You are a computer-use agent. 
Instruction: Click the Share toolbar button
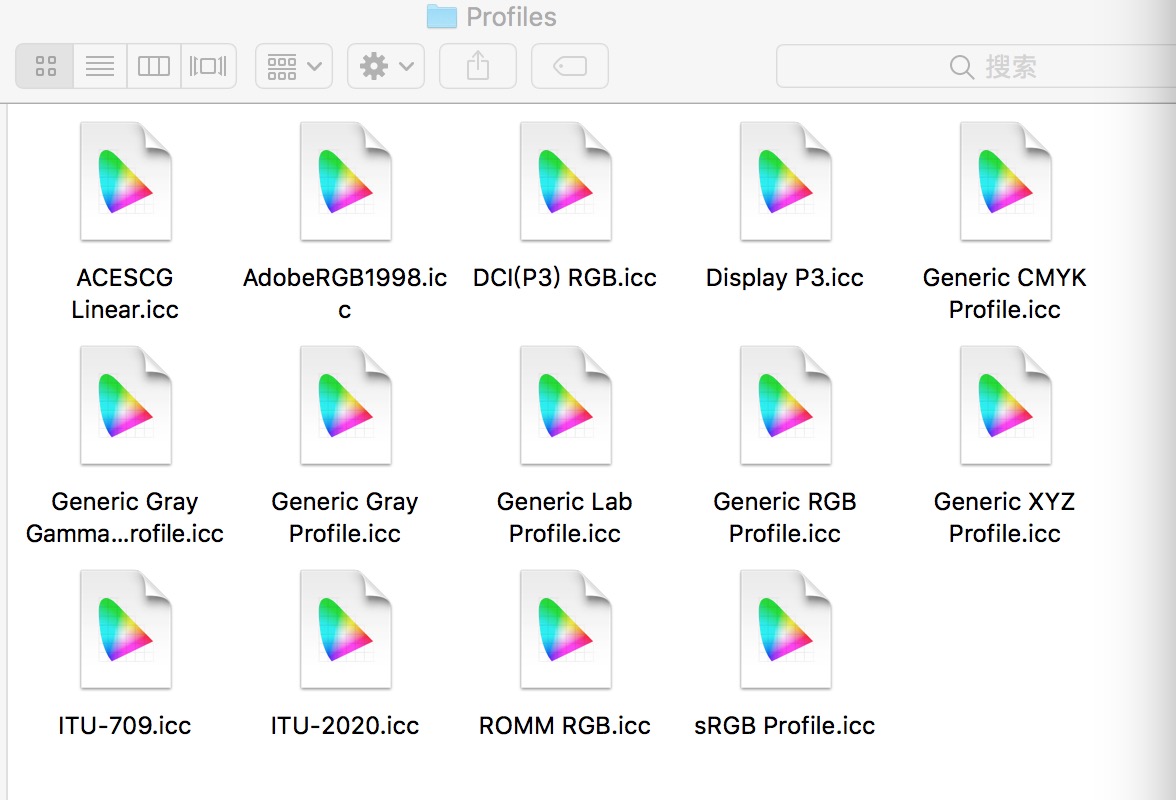478,67
